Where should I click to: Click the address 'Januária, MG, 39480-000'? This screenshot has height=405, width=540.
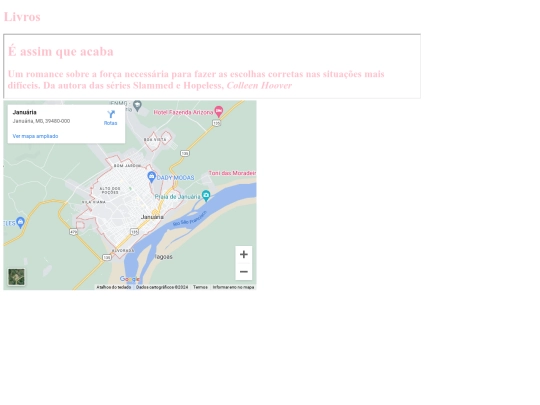(x=41, y=121)
